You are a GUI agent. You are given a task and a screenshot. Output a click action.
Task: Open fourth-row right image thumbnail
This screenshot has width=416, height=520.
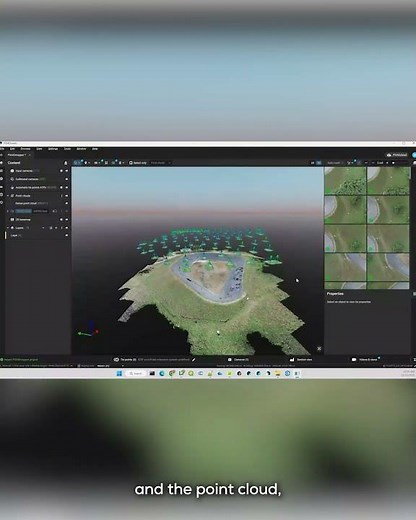tap(388, 267)
